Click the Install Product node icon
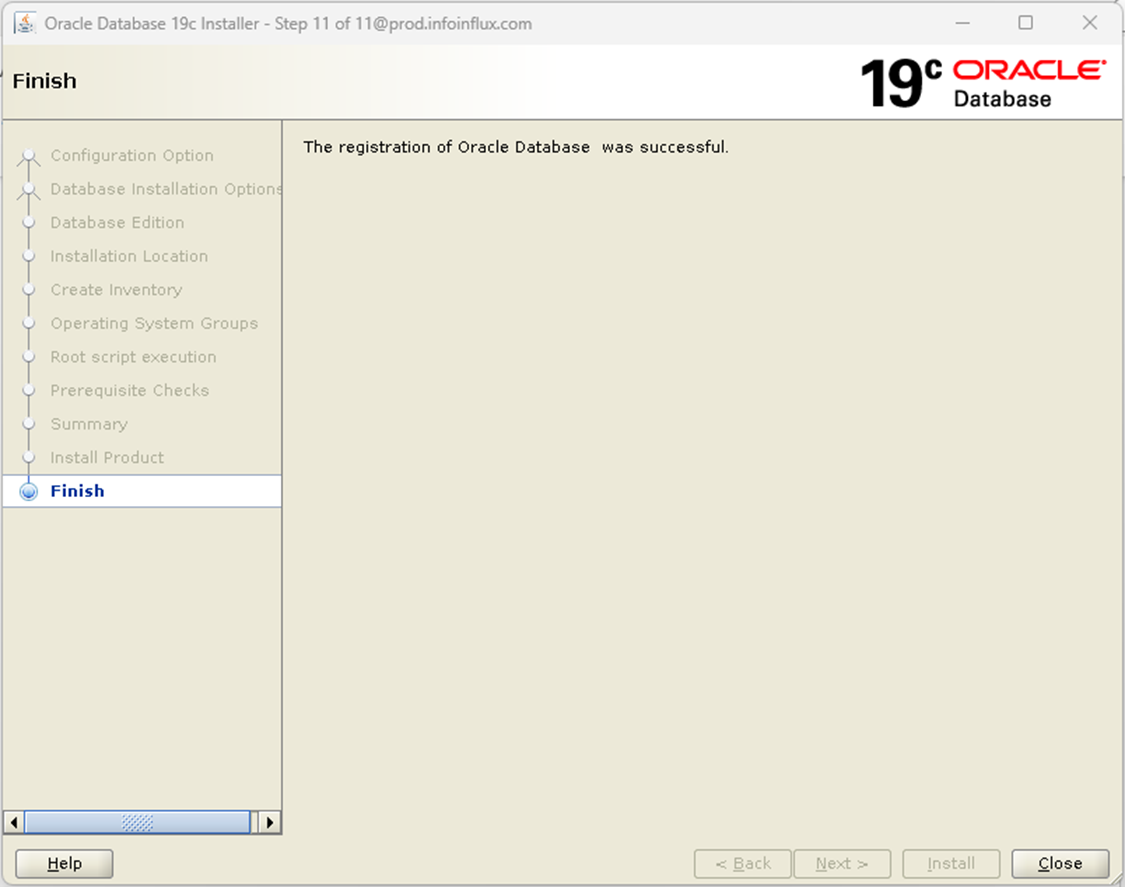 coord(28,457)
